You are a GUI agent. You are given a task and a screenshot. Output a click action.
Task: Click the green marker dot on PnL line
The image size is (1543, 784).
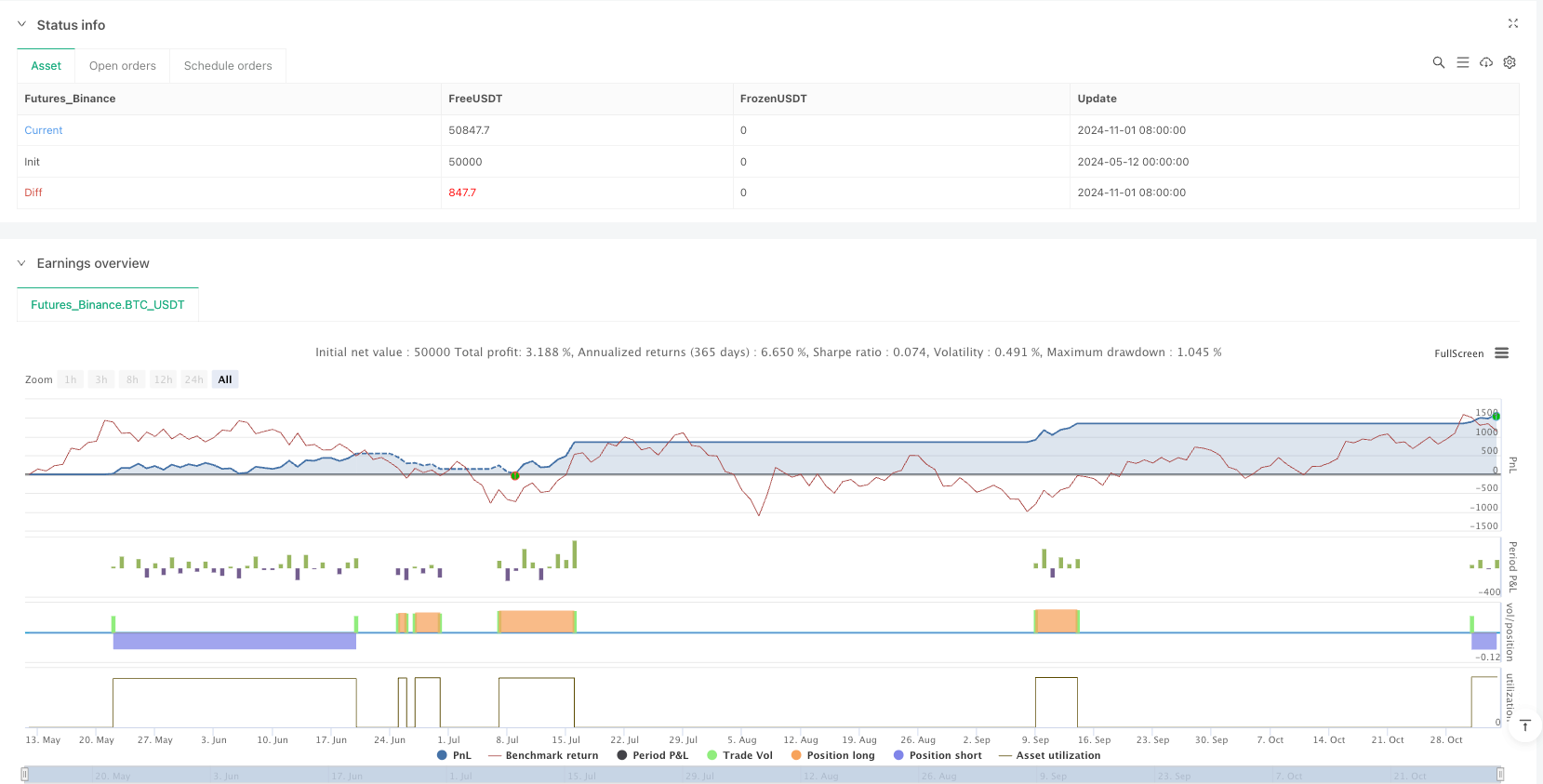tap(515, 475)
